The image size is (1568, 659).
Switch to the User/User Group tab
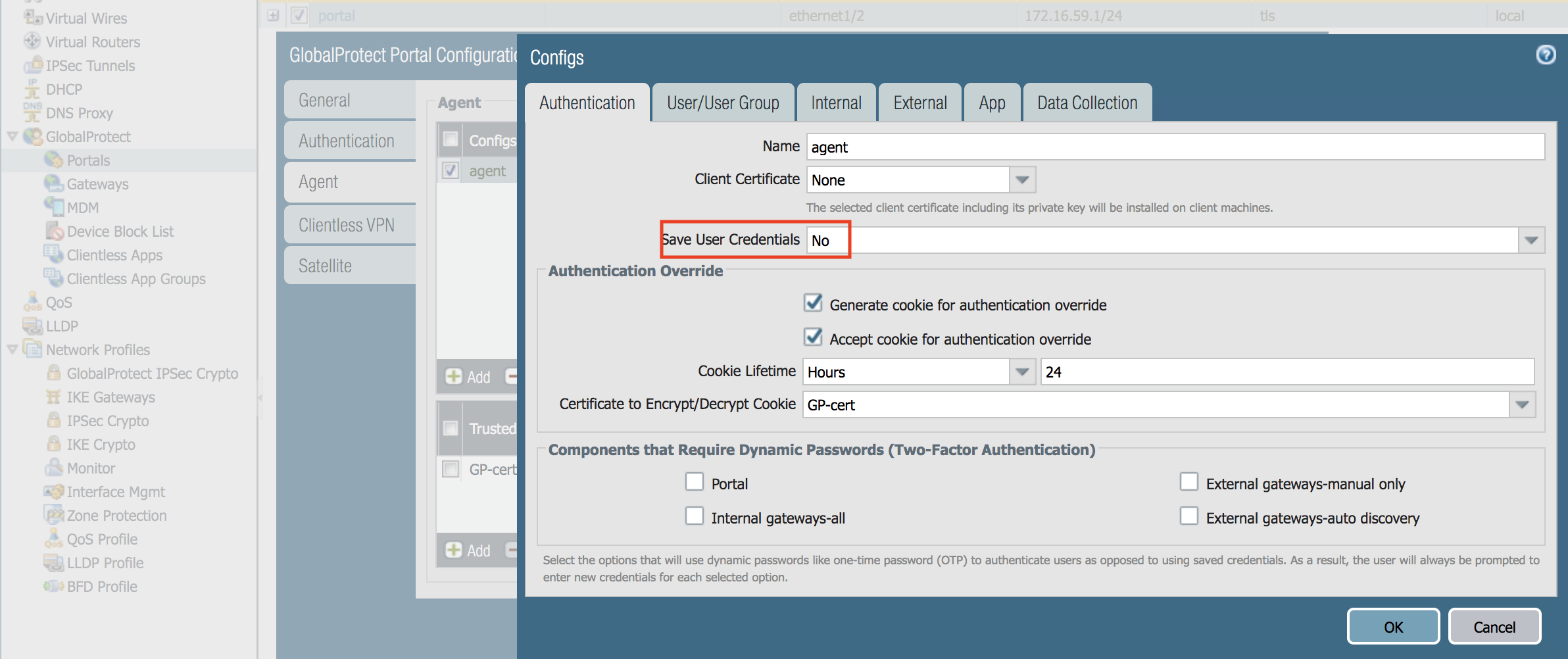click(723, 103)
